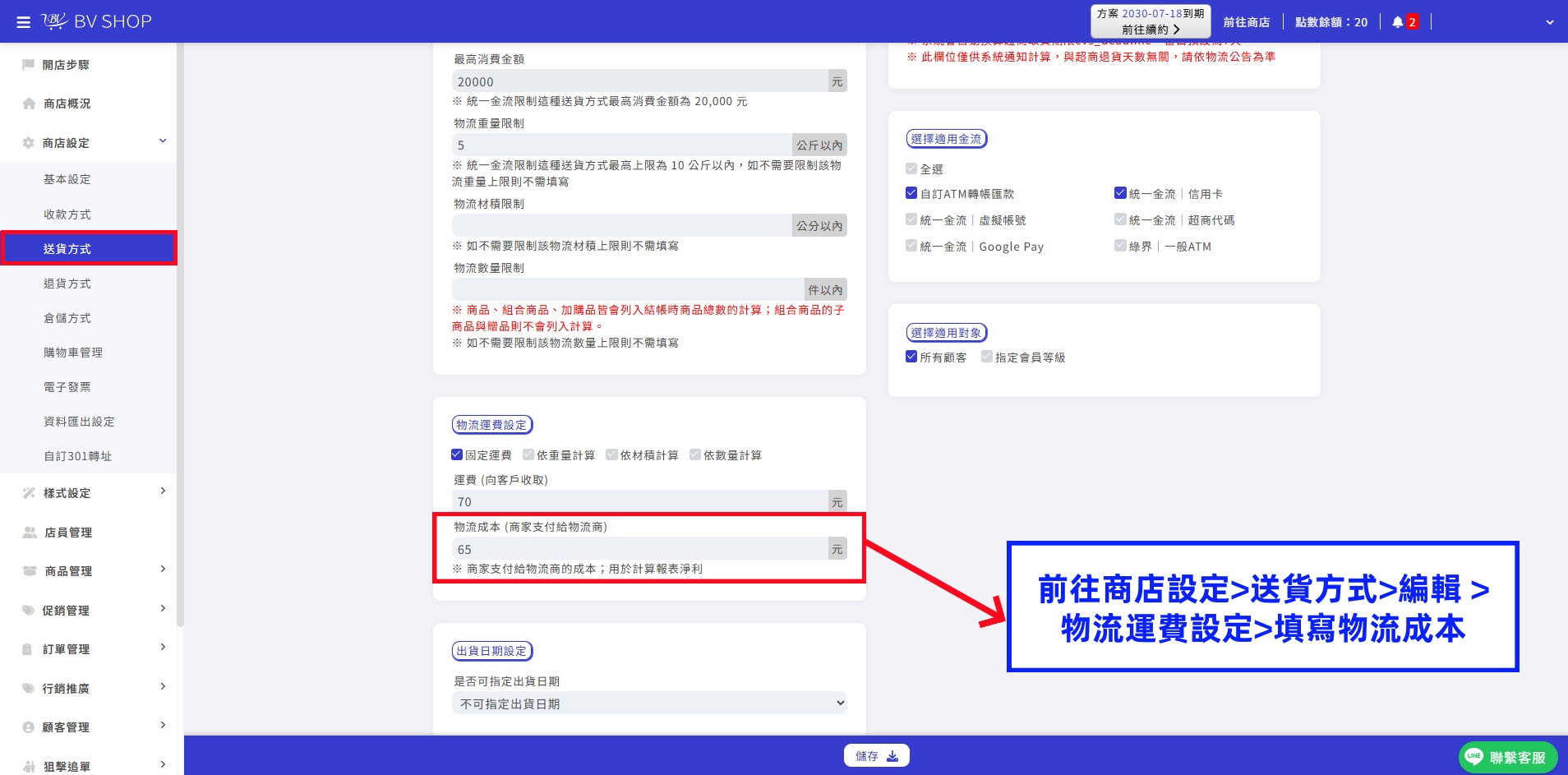Click the 物流成本 input field
1568x775 pixels.
click(639, 549)
